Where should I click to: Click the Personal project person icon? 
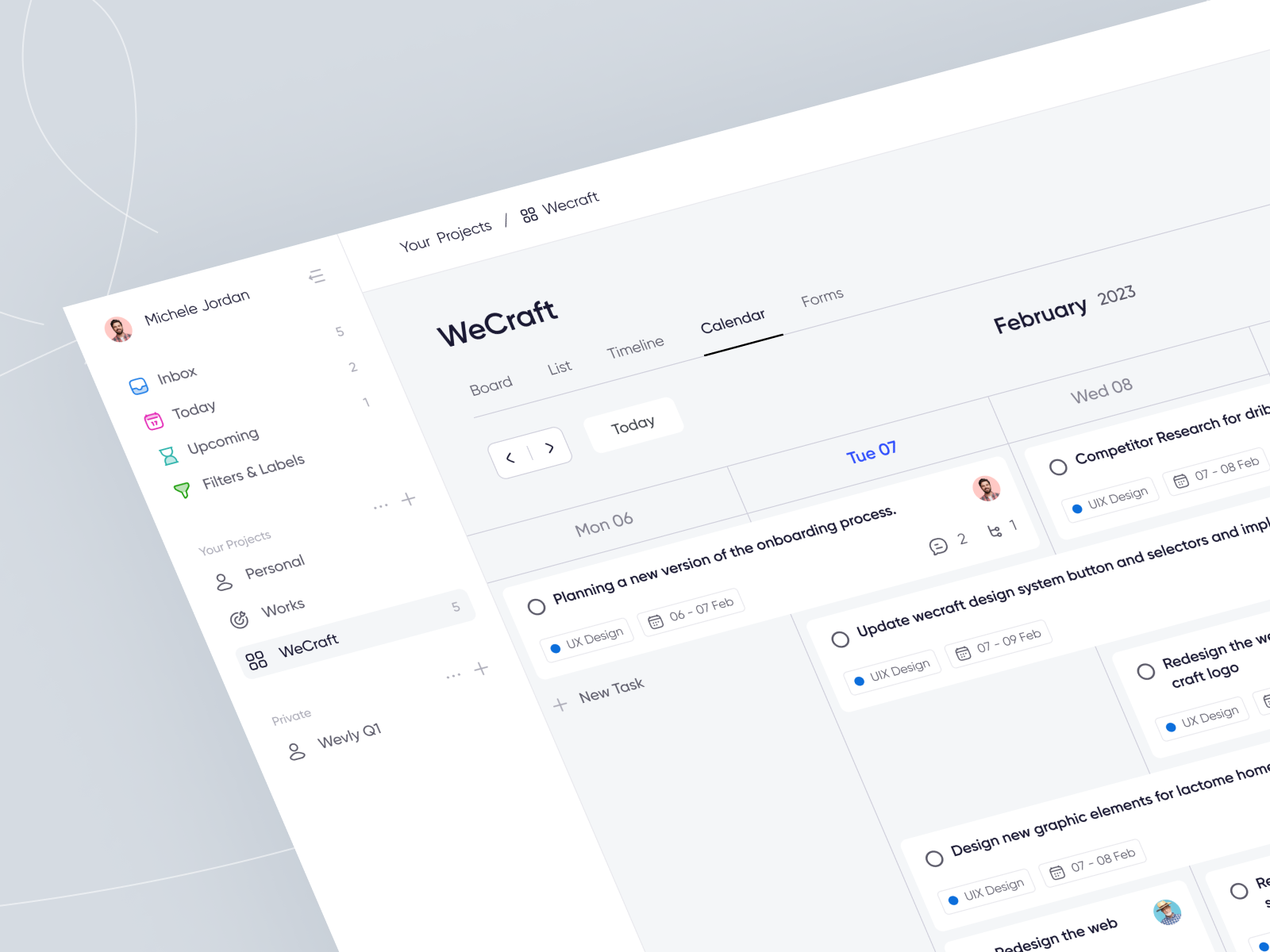pos(225,582)
